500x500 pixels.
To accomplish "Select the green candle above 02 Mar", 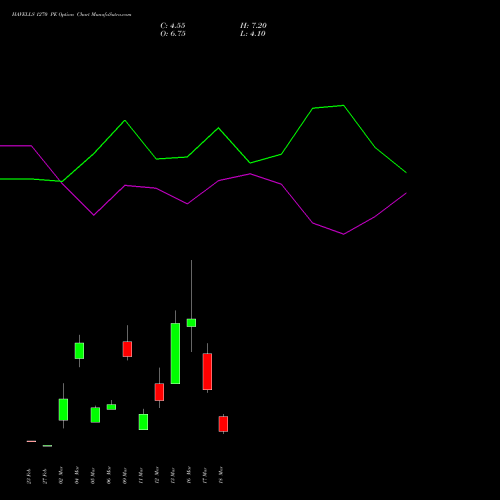I will [63, 410].
